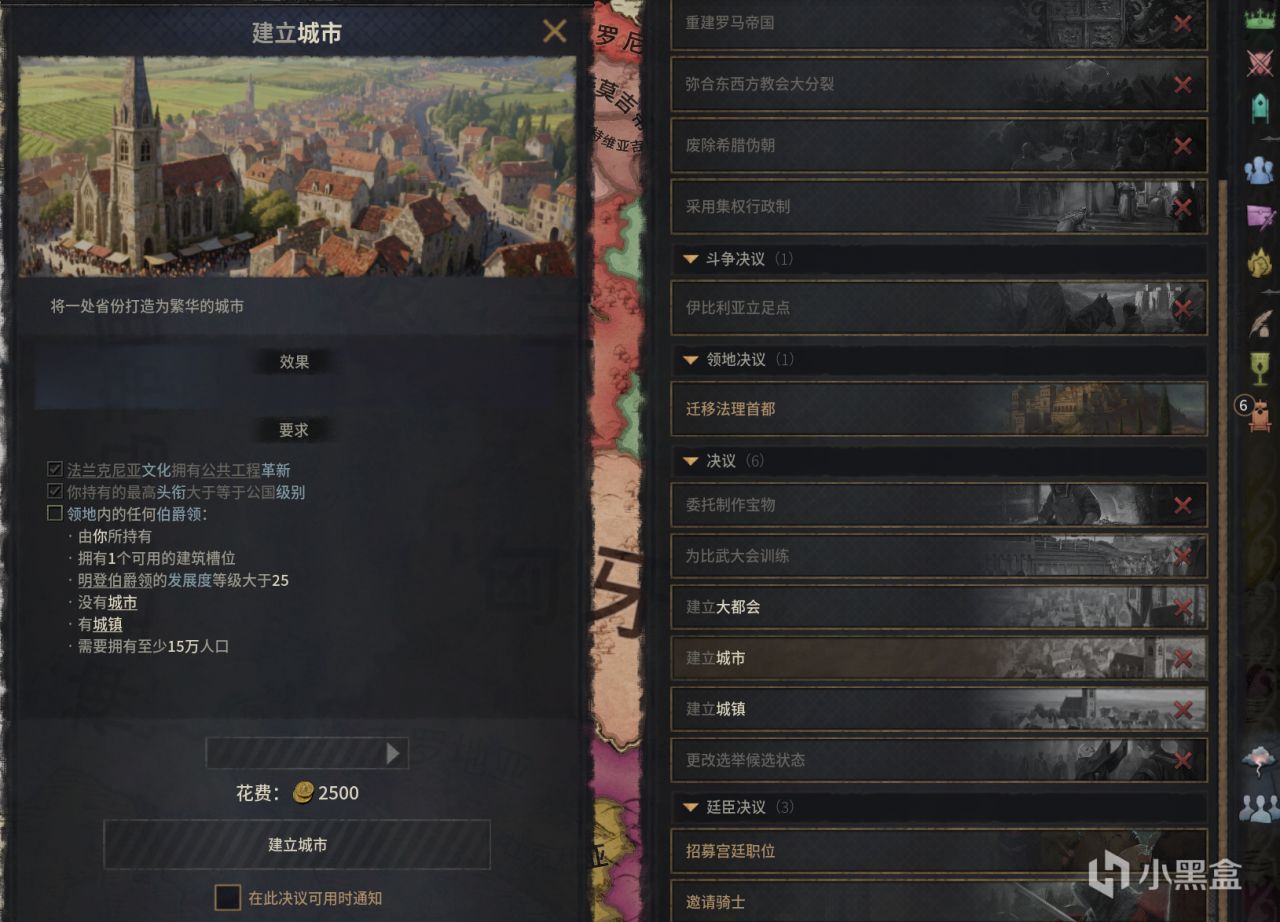The width and height of the screenshot is (1280, 922).
Task: Select the 建立大都会 decision entry
Action: click(939, 607)
